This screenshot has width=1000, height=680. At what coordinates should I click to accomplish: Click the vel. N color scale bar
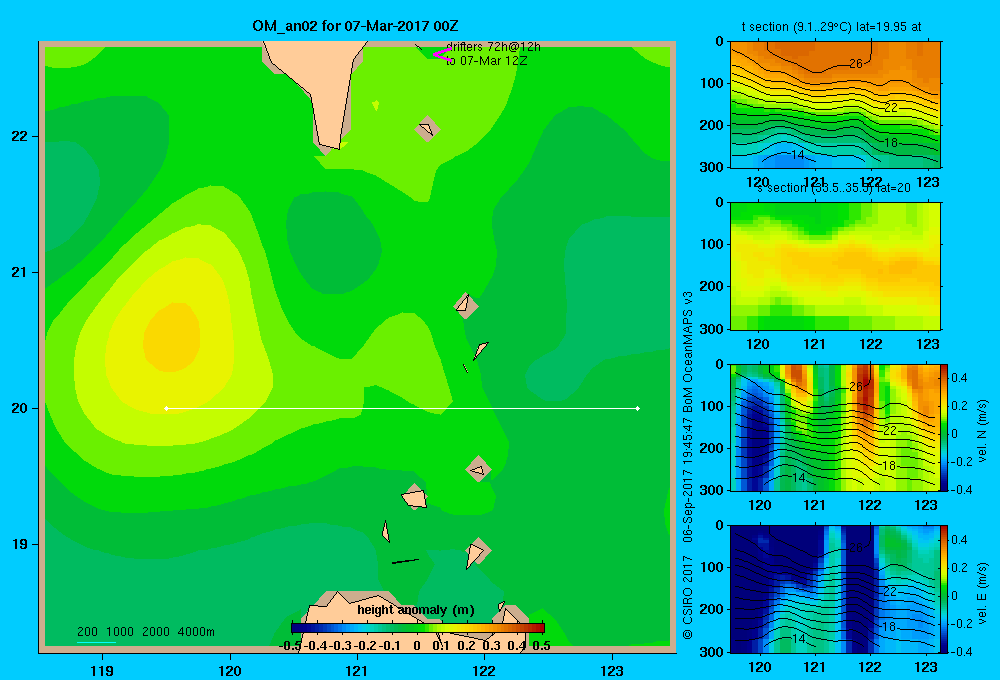[x=944, y=427]
